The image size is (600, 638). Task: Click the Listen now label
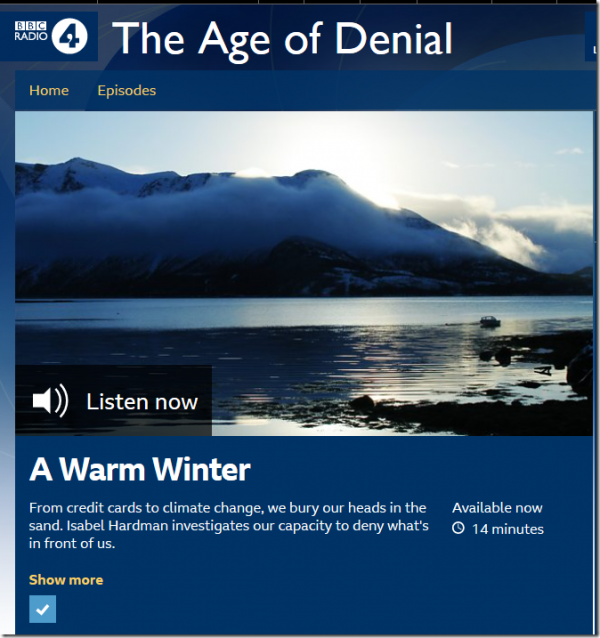click(142, 402)
